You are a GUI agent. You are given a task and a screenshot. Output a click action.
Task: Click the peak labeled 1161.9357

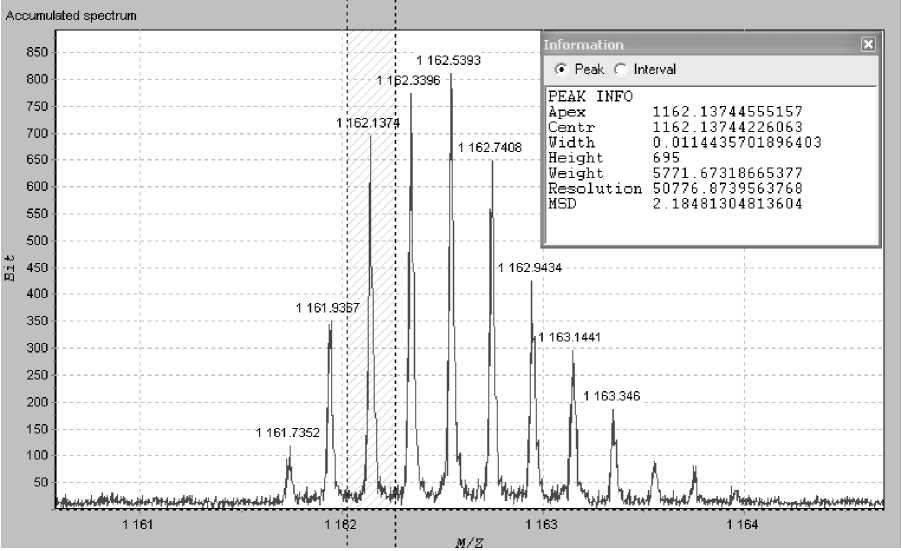328,308
